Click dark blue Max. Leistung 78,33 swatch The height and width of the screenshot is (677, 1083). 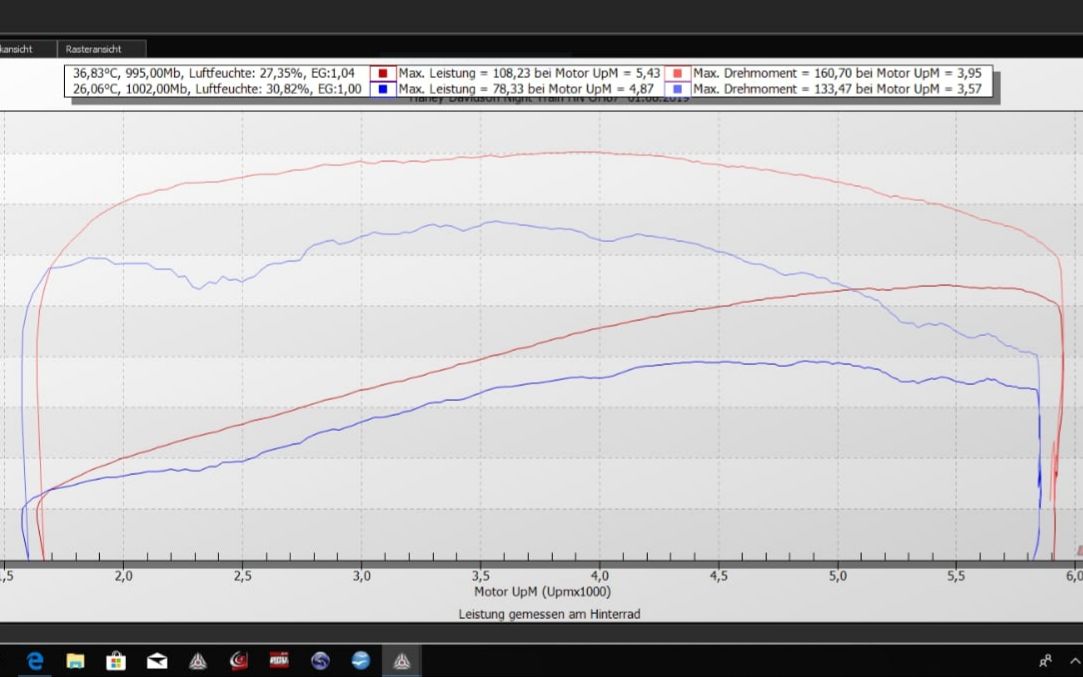[384, 89]
